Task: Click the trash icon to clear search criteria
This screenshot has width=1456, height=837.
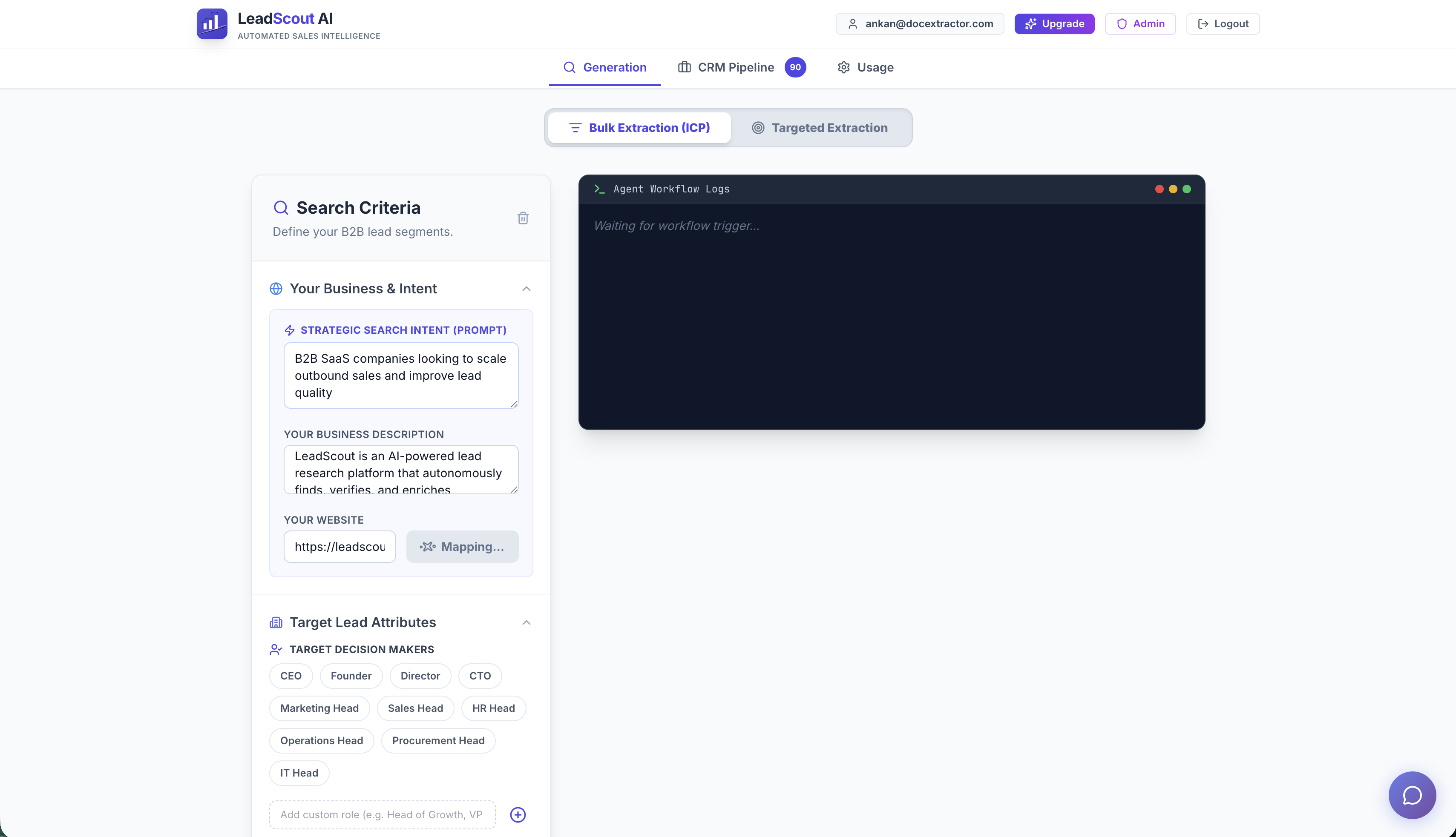Action: [x=523, y=218]
